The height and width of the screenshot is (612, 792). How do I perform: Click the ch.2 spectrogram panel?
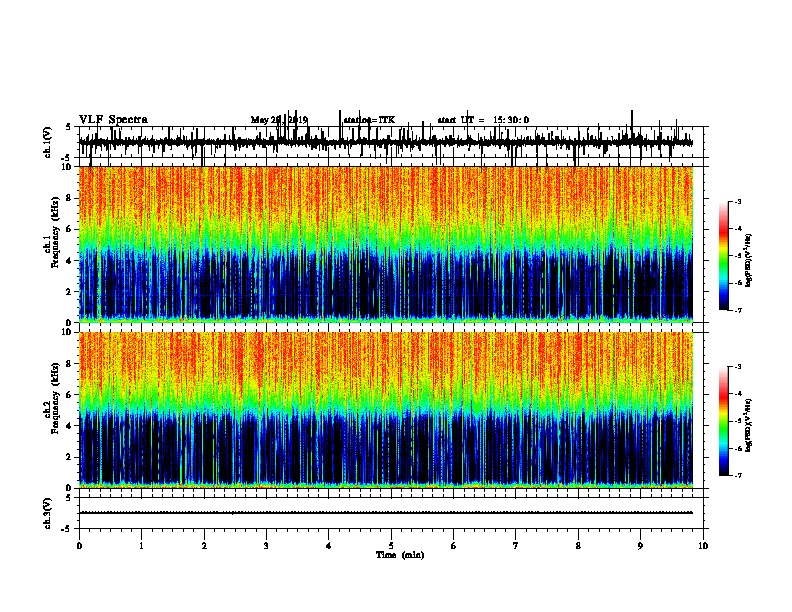[386, 410]
